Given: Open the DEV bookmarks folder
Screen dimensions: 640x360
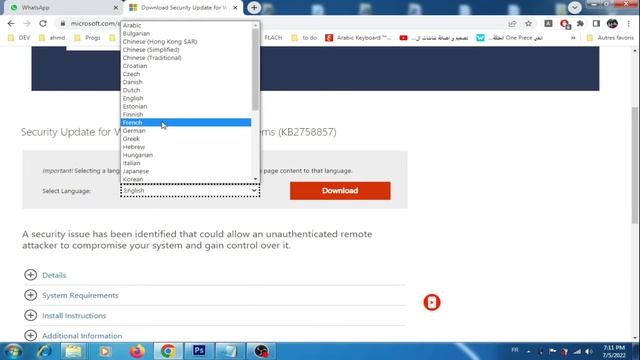Looking at the screenshot, I should (x=19, y=38).
